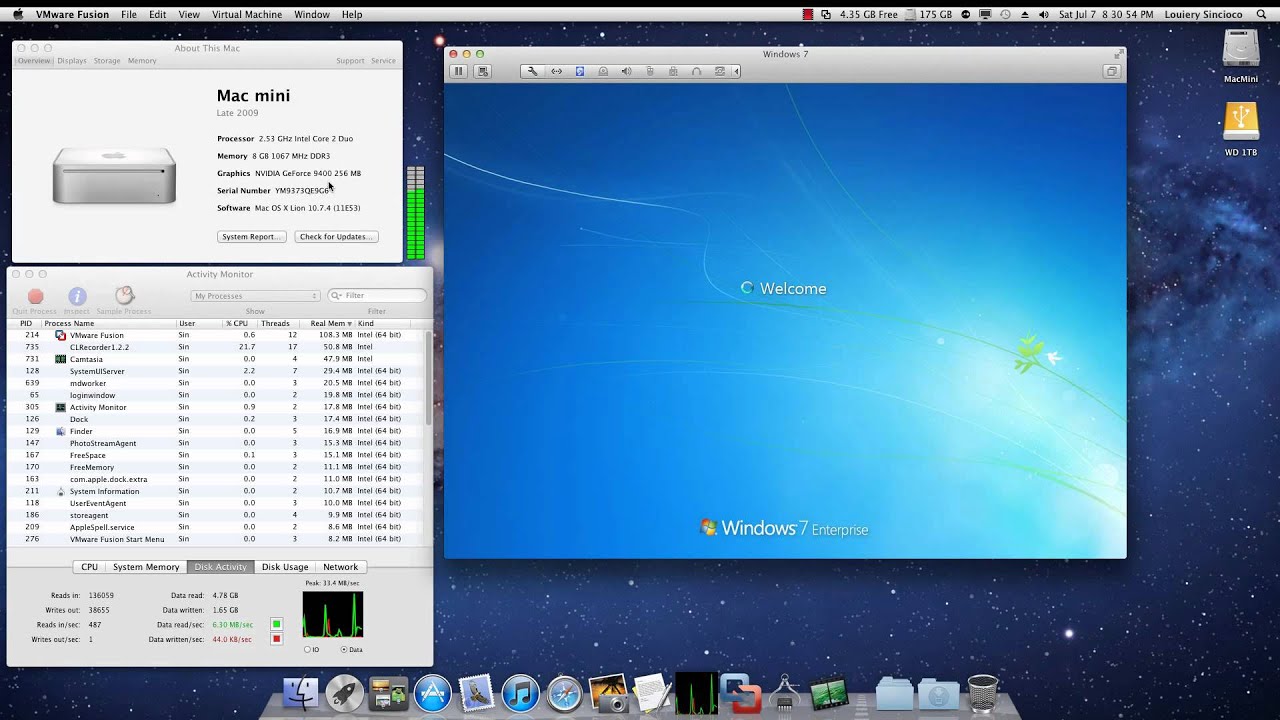Click the Service link in About This Mac
1280x720 pixels.
[x=383, y=61]
